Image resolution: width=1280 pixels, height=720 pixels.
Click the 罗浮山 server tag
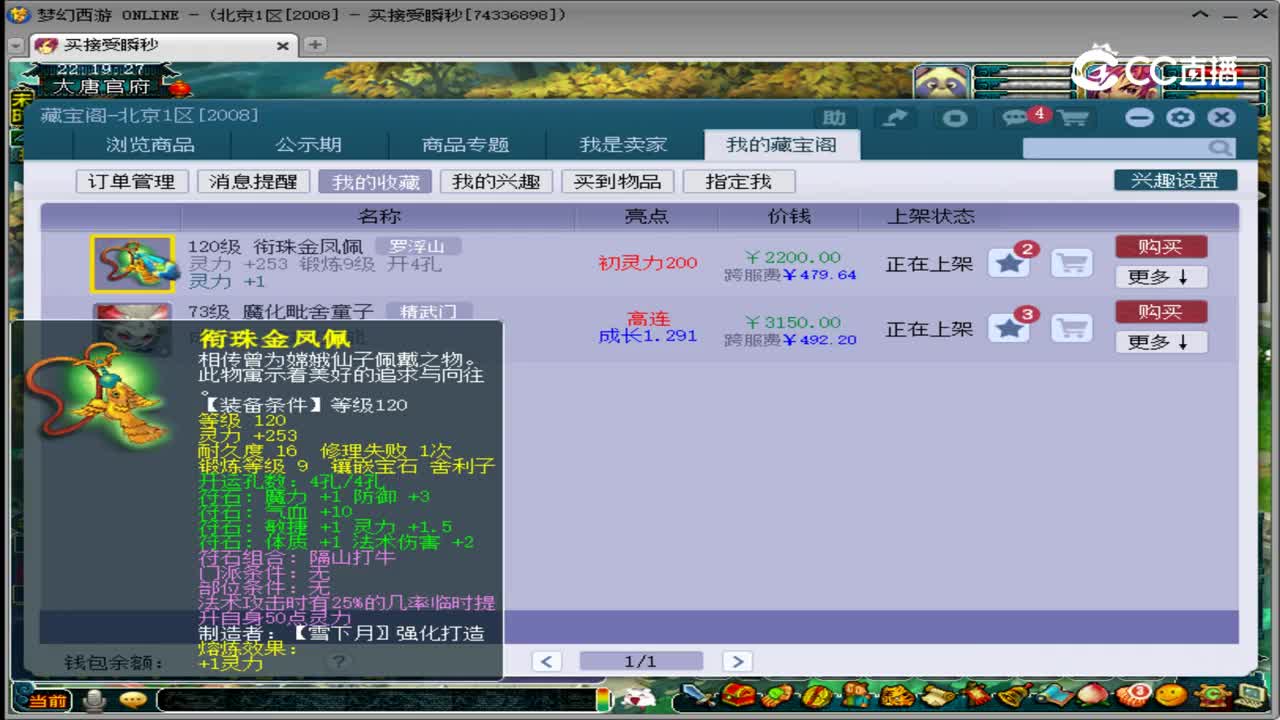(418, 246)
